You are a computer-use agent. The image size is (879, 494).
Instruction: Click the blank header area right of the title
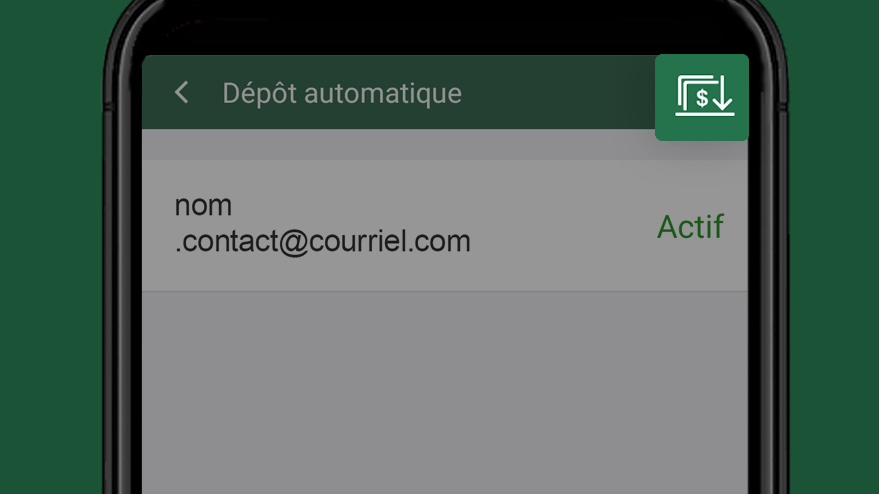point(558,93)
